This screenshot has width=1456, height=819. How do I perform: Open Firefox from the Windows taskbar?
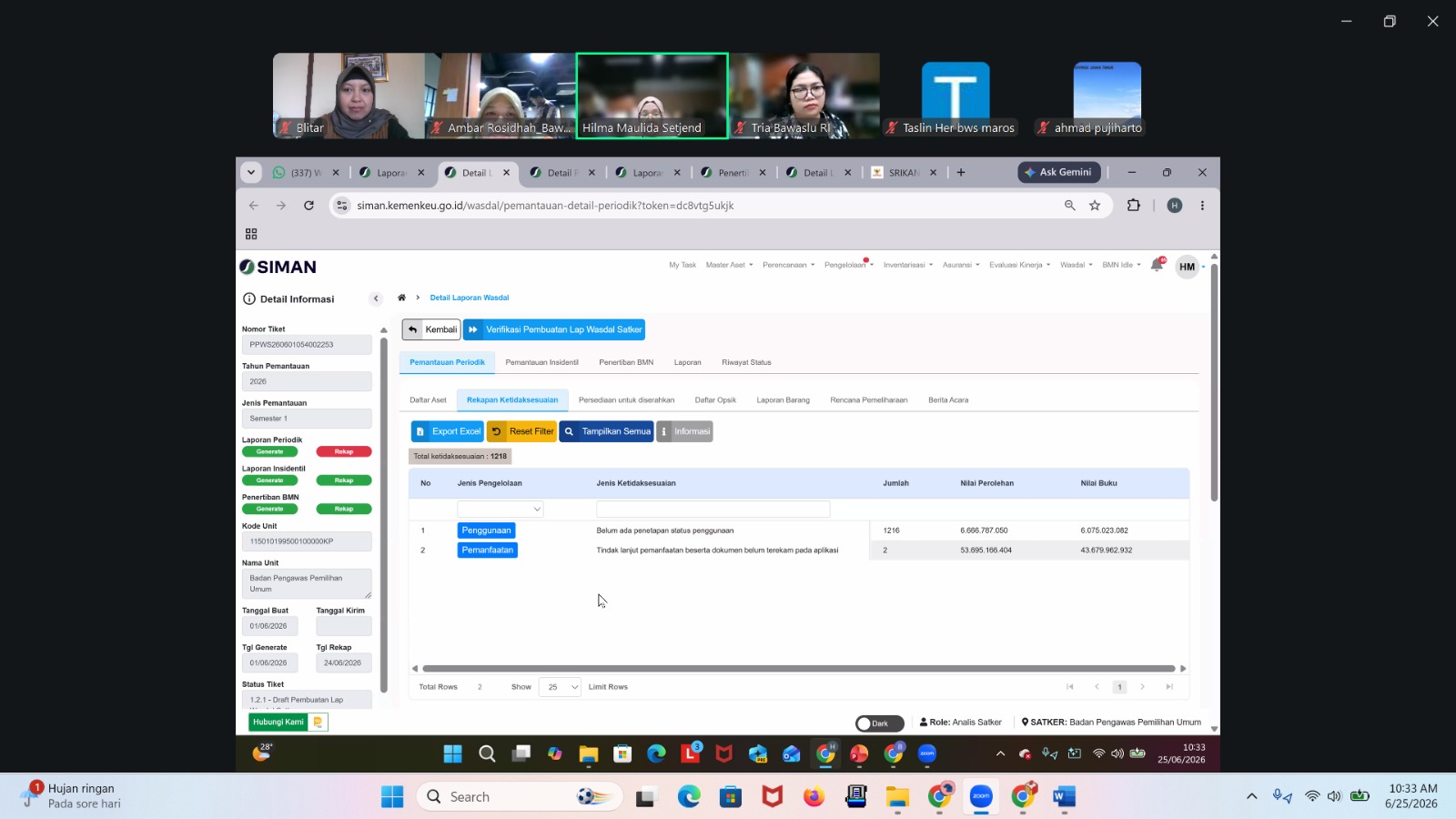click(x=814, y=797)
